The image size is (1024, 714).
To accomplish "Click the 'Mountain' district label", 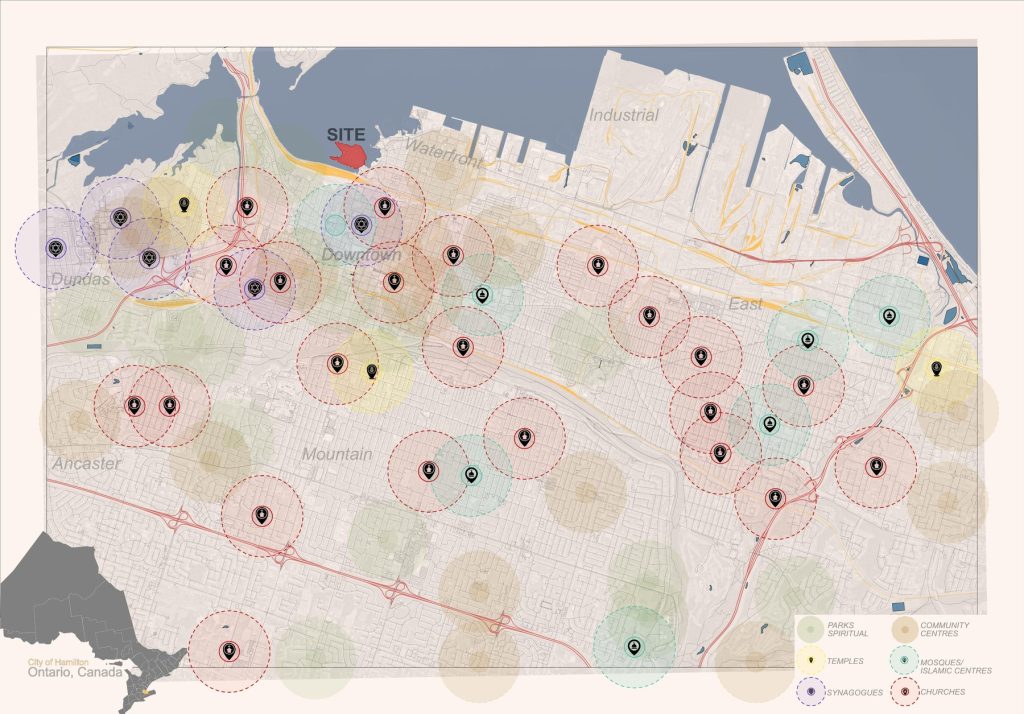I will pos(337,454).
